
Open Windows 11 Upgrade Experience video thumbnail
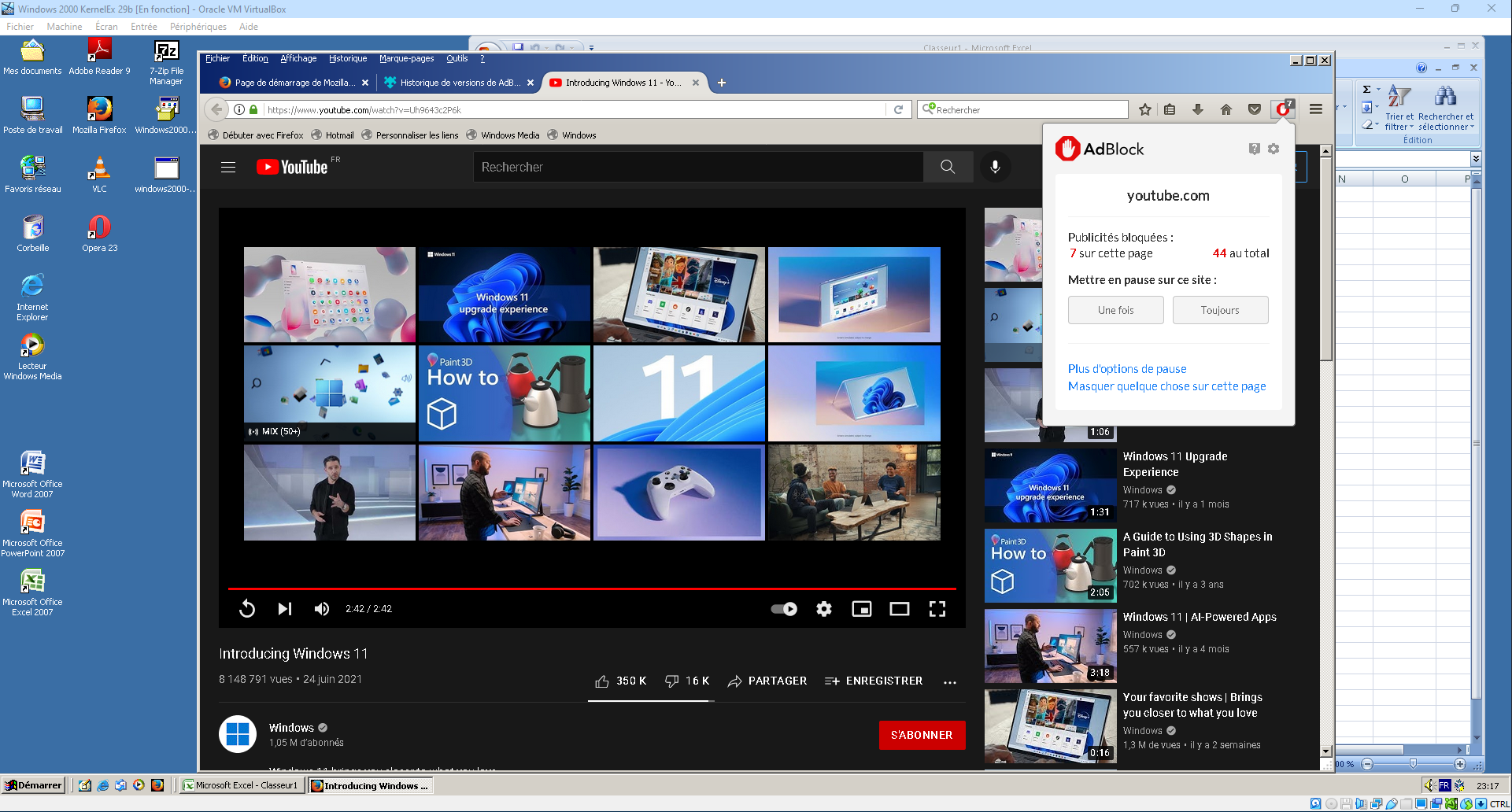click(x=1050, y=485)
